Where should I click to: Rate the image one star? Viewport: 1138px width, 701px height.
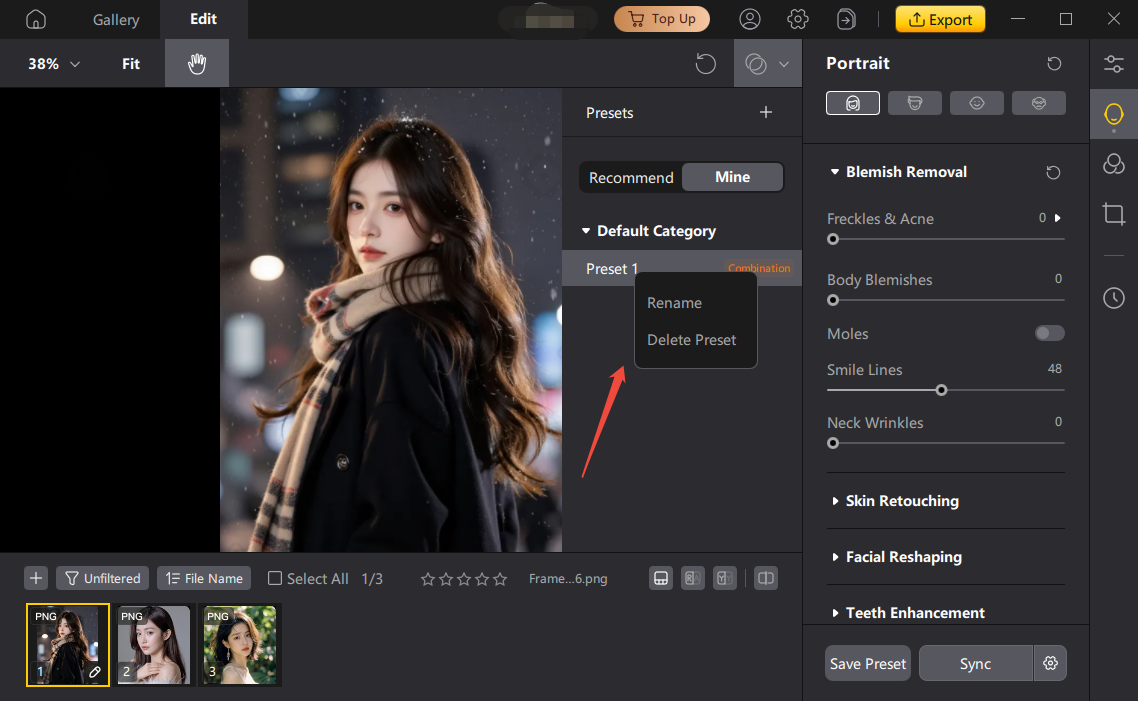[428, 579]
